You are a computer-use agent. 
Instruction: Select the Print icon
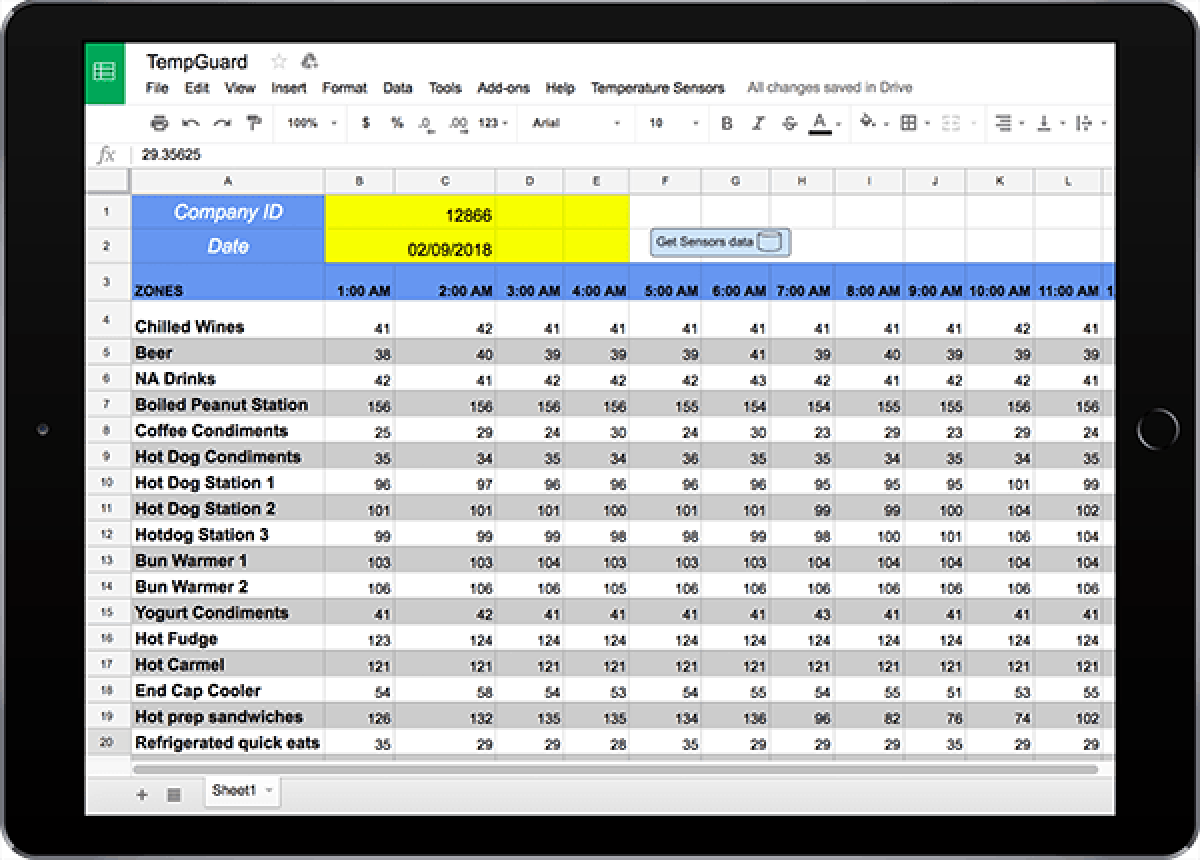[x=160, y=122]
